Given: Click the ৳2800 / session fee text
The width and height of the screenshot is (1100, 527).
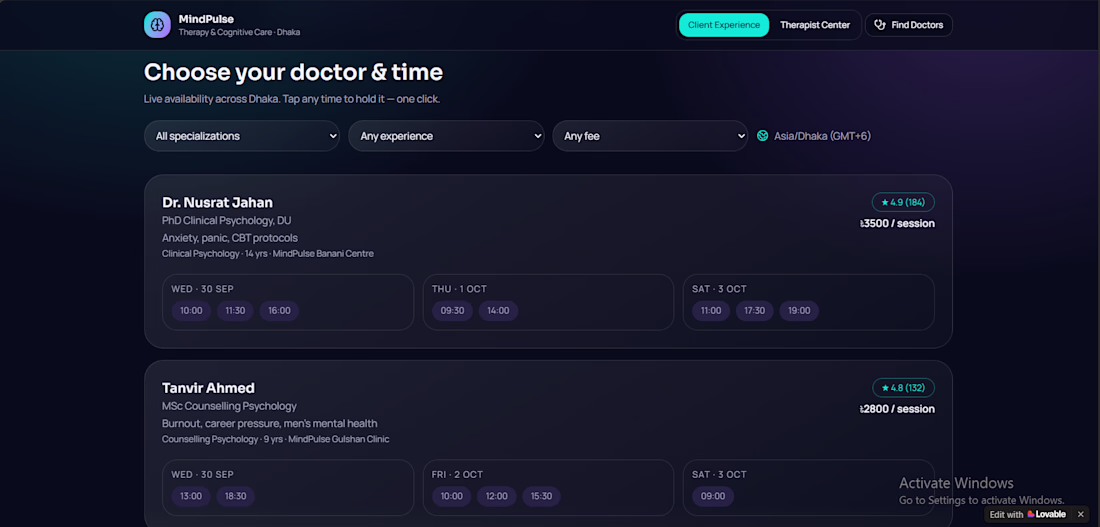Looking at the screenshot, I should 897,409.
